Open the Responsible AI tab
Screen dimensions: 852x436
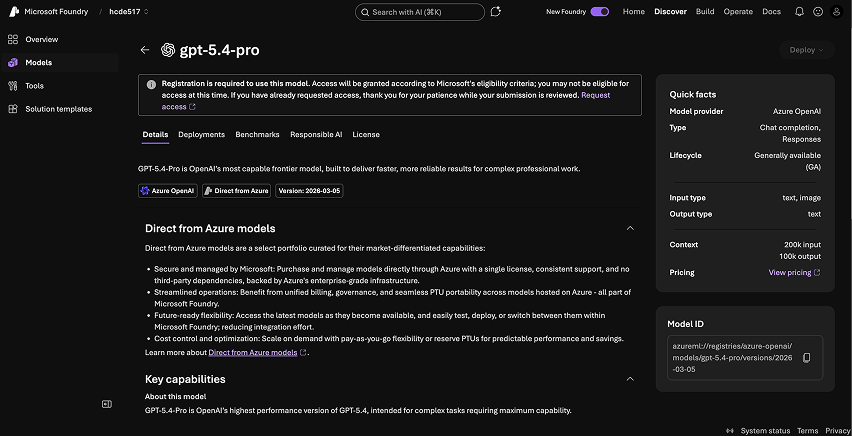click(x=316, y=134)
